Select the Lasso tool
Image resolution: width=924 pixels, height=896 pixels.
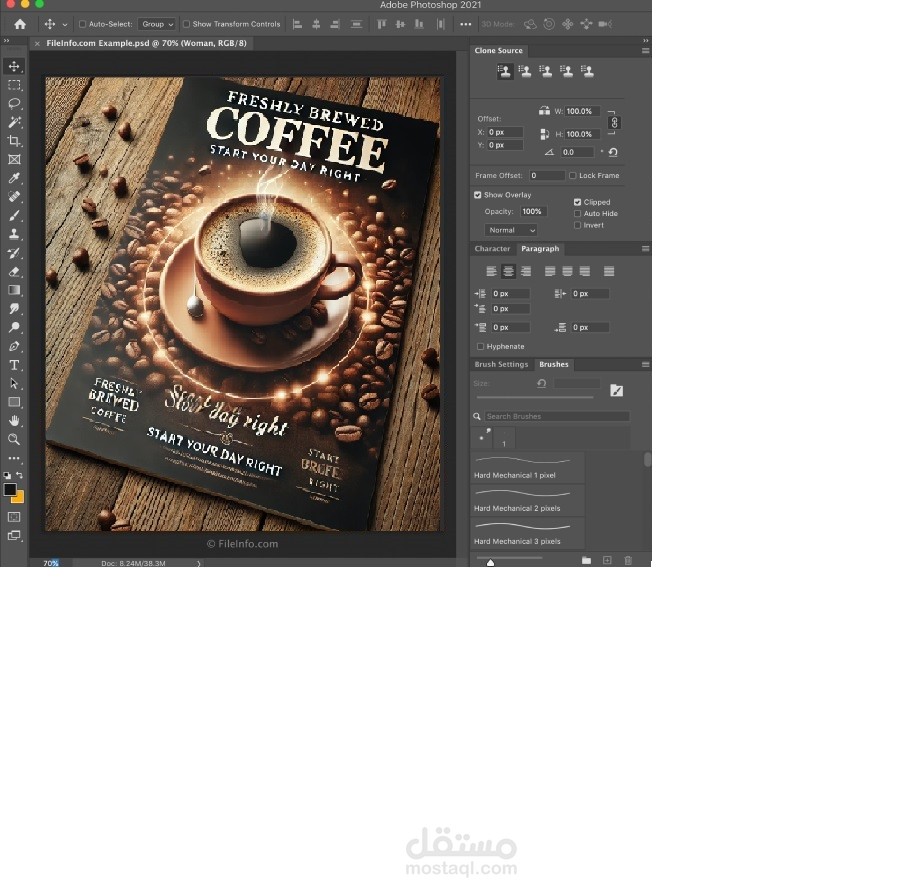[14, 104]
